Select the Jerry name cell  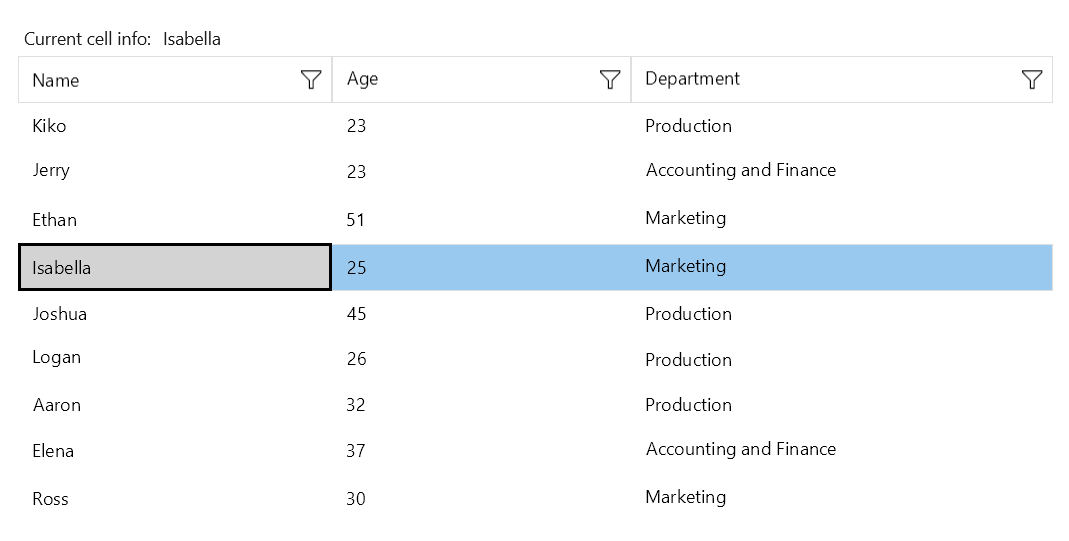click(51, 171)
